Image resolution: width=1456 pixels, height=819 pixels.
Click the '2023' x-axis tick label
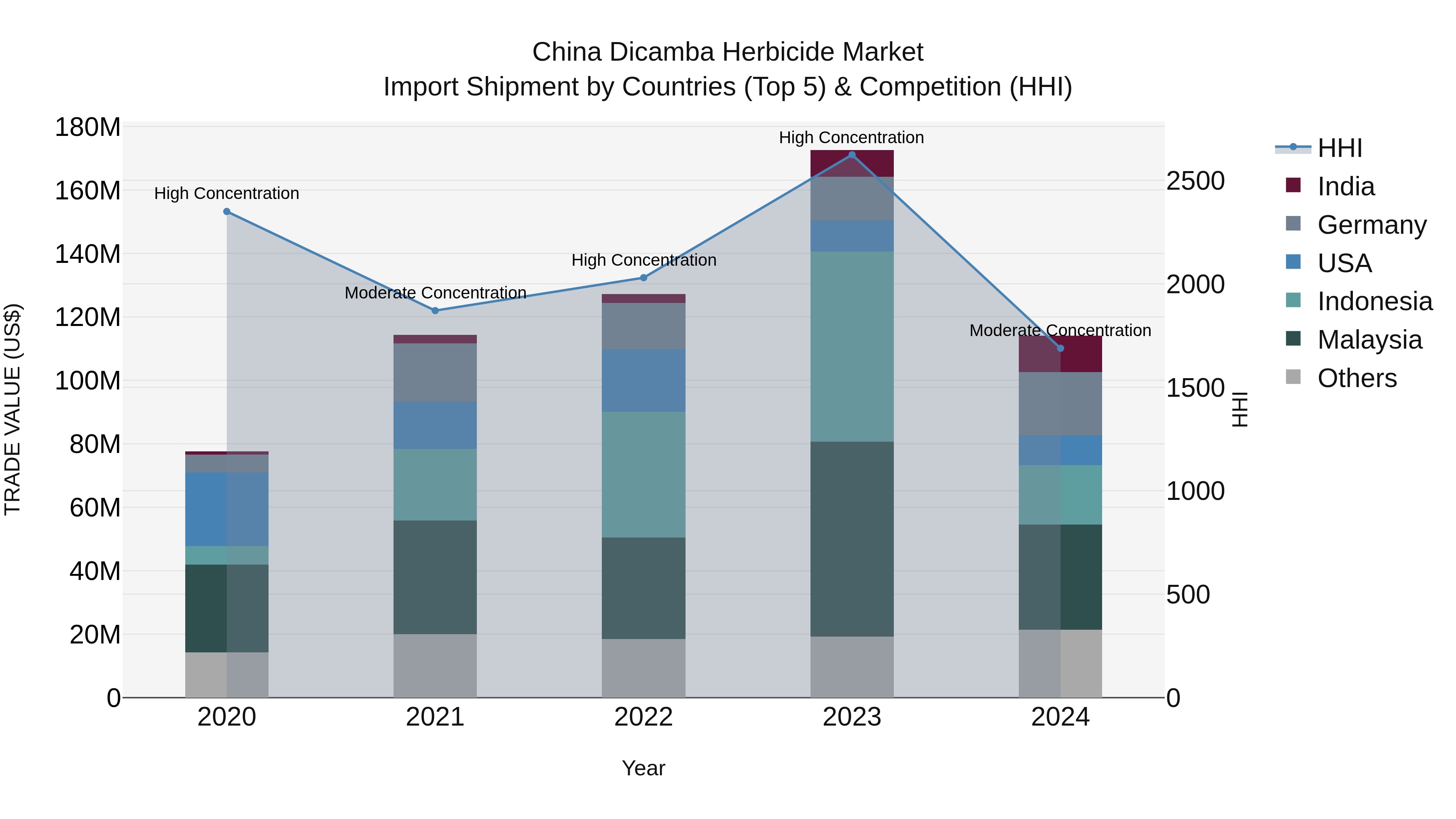tap(852, 717)
